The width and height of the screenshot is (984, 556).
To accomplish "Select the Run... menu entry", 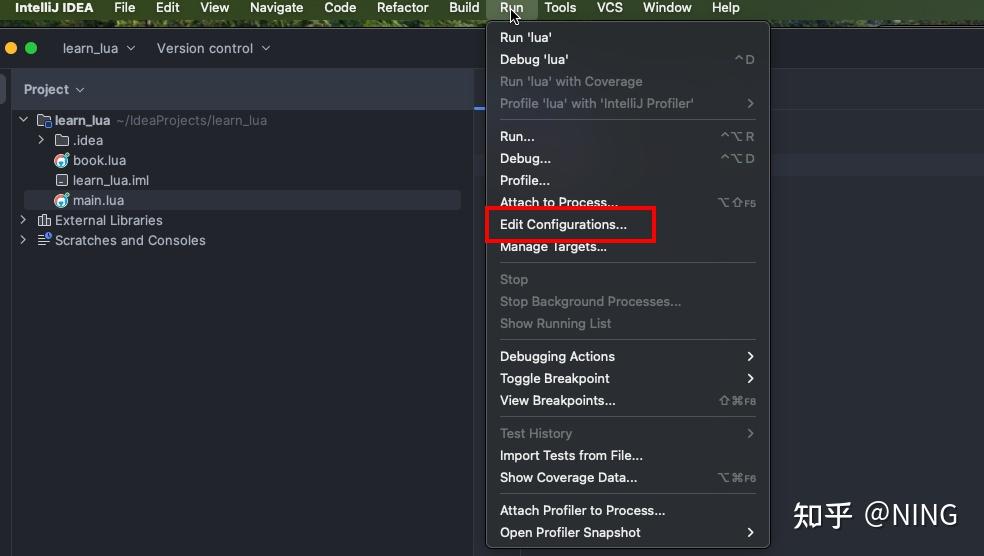I will tap(628, 137).
